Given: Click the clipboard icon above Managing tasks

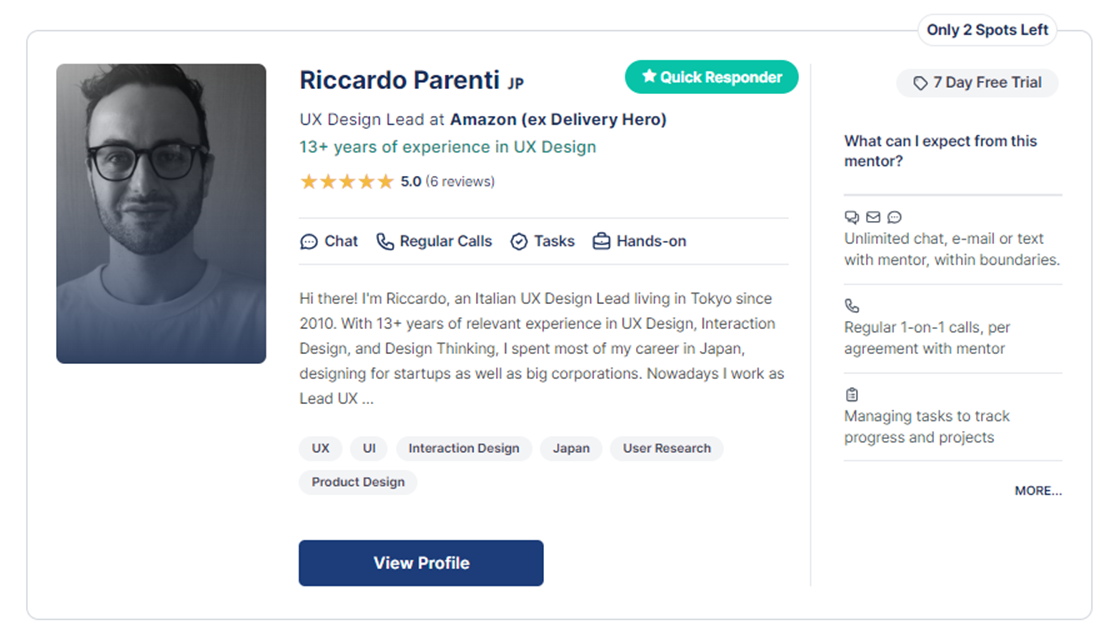Looking at the screenshot, I should (852, 395).
